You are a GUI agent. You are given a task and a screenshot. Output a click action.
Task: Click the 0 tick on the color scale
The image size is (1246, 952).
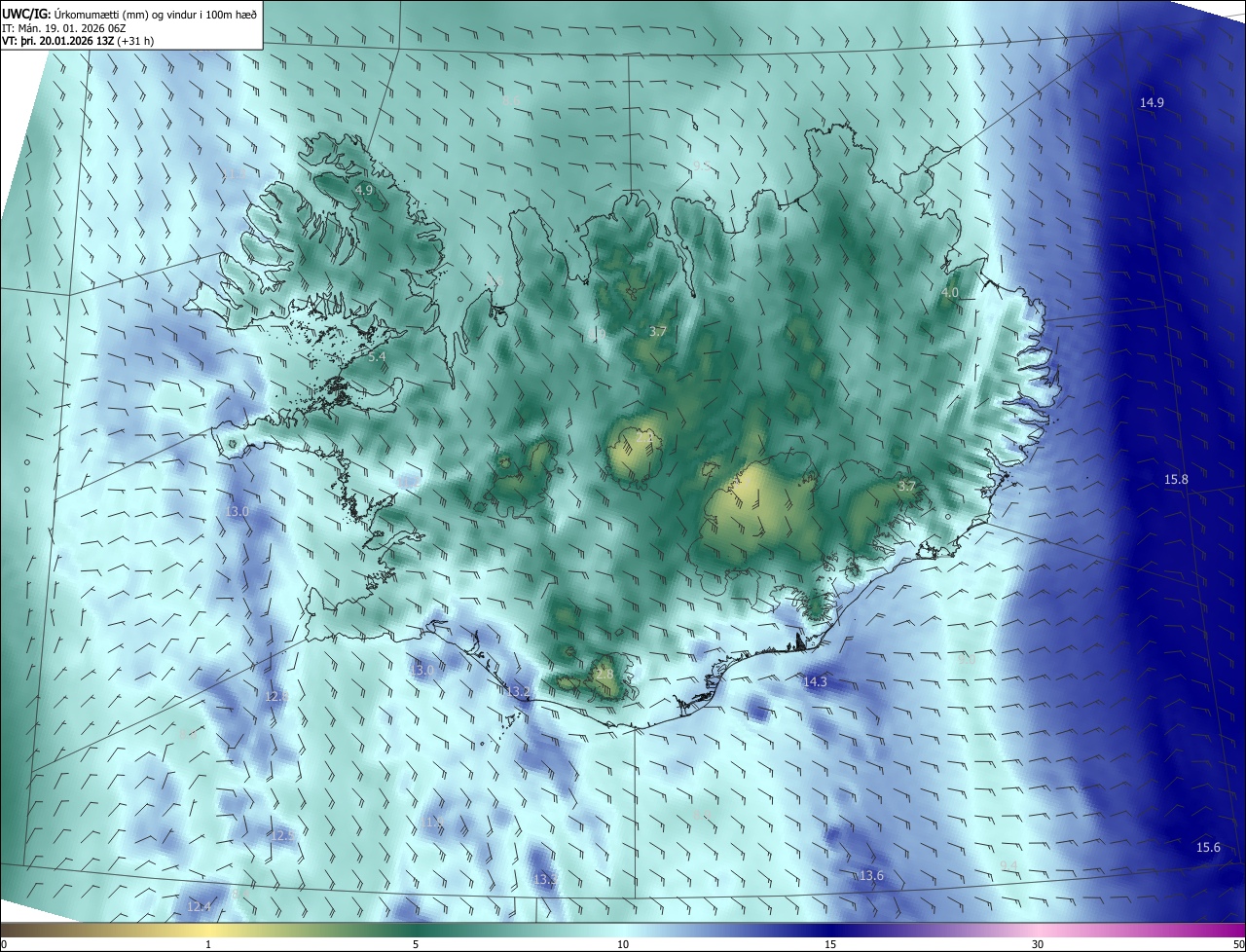[x=3, y=944]
